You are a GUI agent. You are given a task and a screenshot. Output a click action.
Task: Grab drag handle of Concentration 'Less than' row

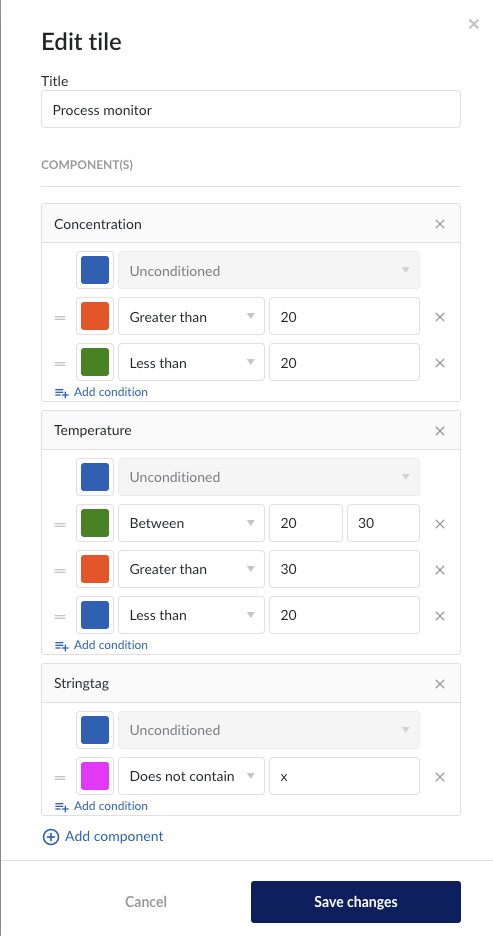pos(60,364)
